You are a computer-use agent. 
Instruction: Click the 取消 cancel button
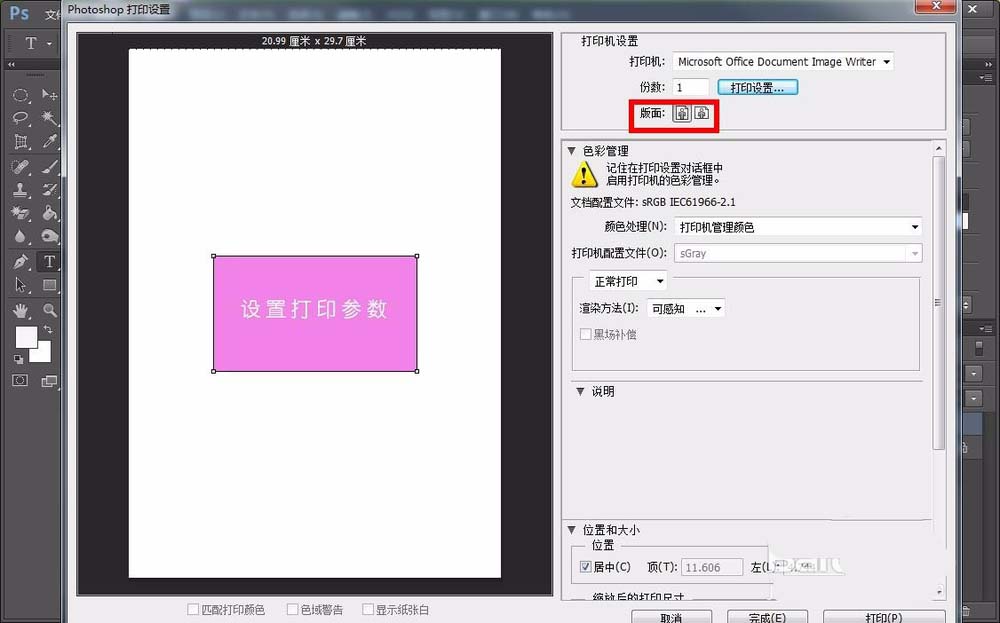(x=672, y=617)
